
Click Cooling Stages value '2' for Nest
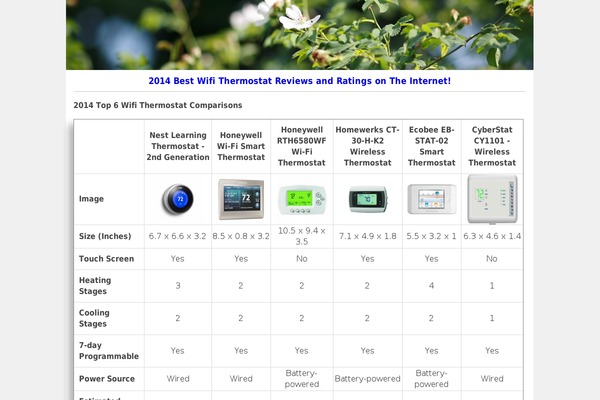178,318
